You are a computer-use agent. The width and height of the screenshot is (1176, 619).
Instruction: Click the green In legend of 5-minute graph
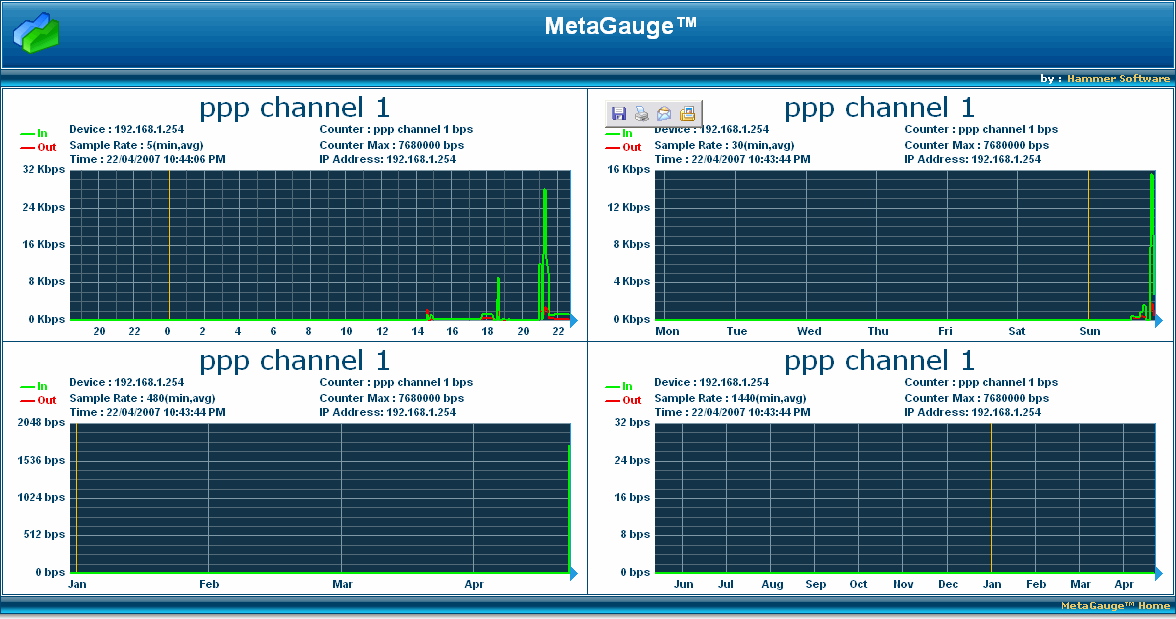point(34,134)
